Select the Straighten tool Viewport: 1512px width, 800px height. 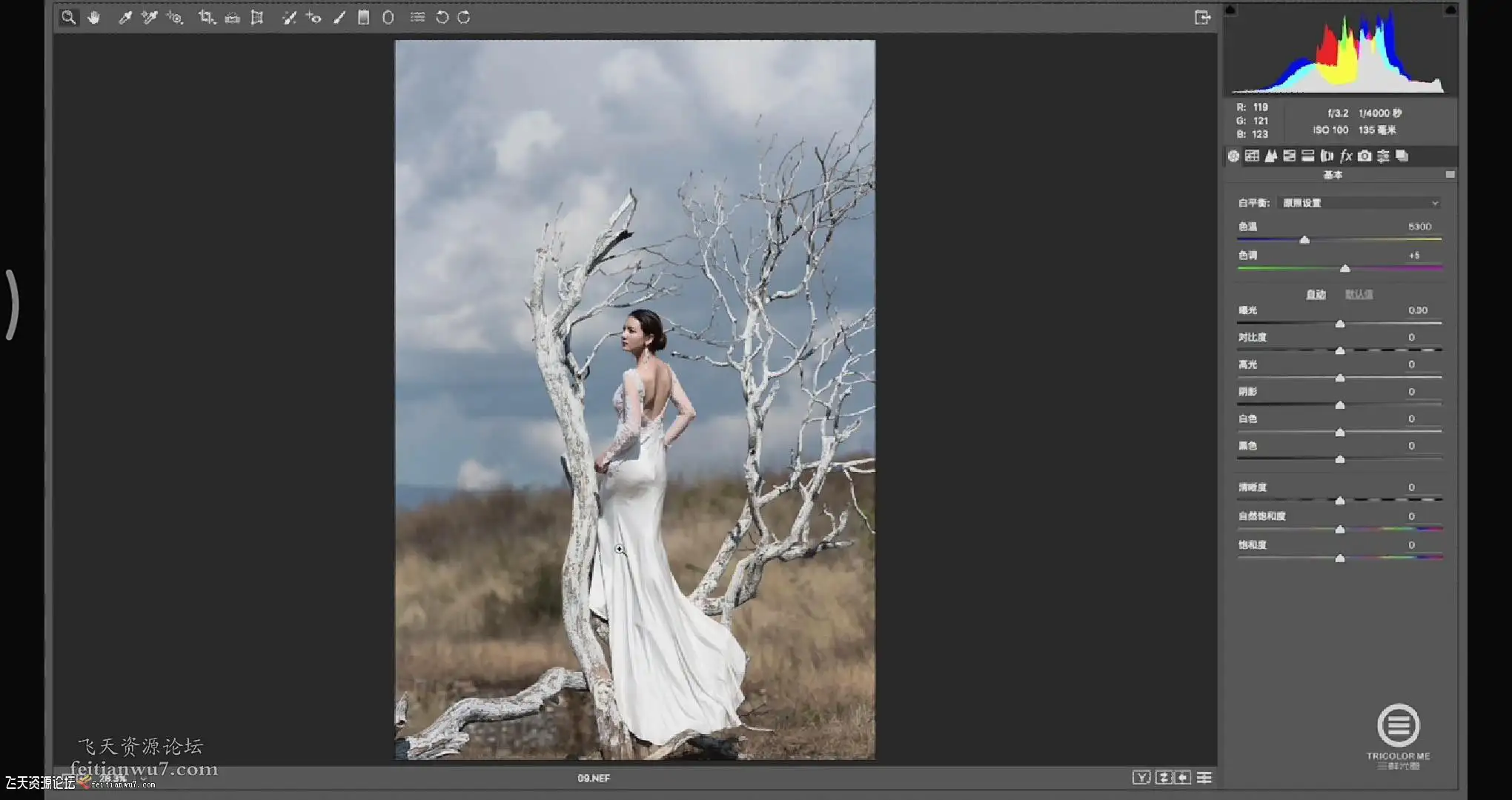[x=232, y=18]
